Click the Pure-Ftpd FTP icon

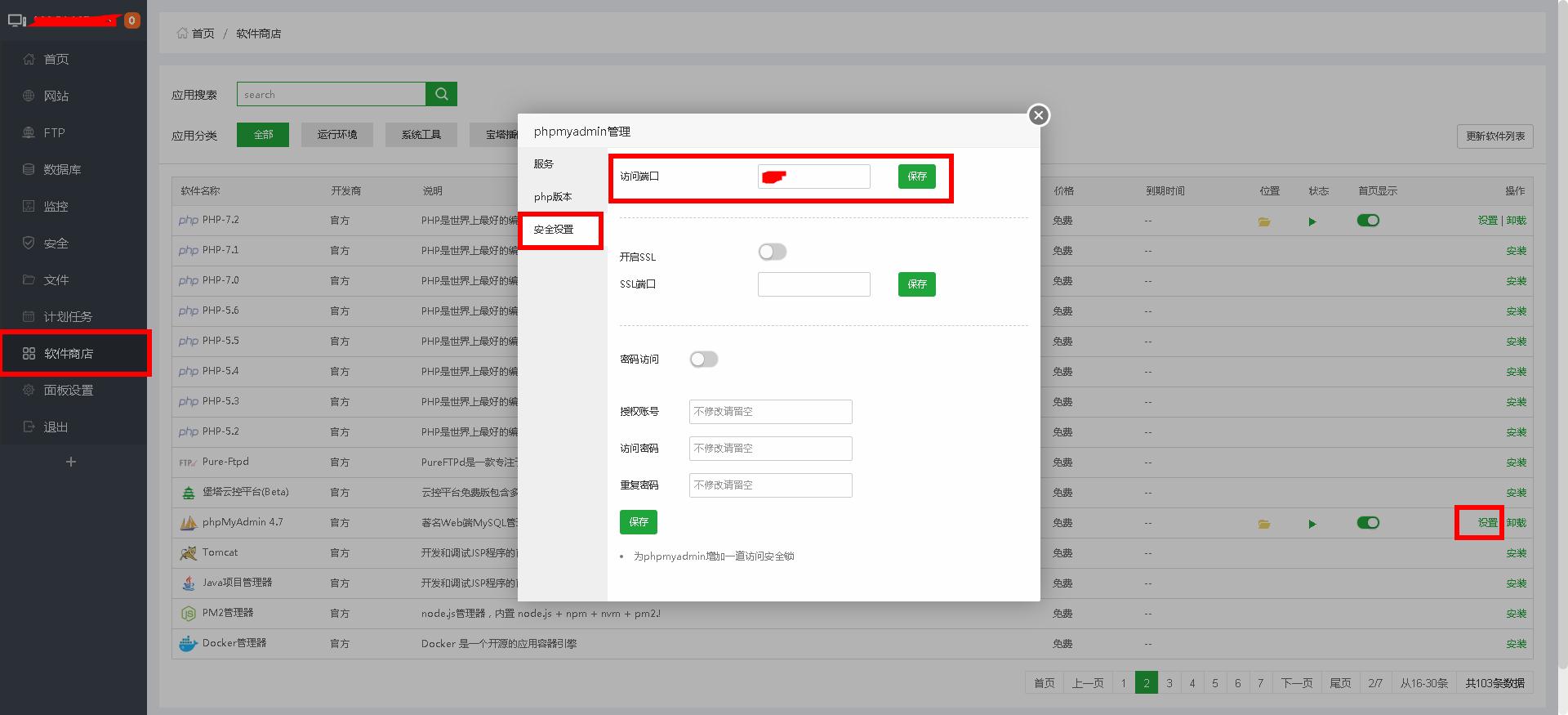pyautogui.click(x=188, y=463)
